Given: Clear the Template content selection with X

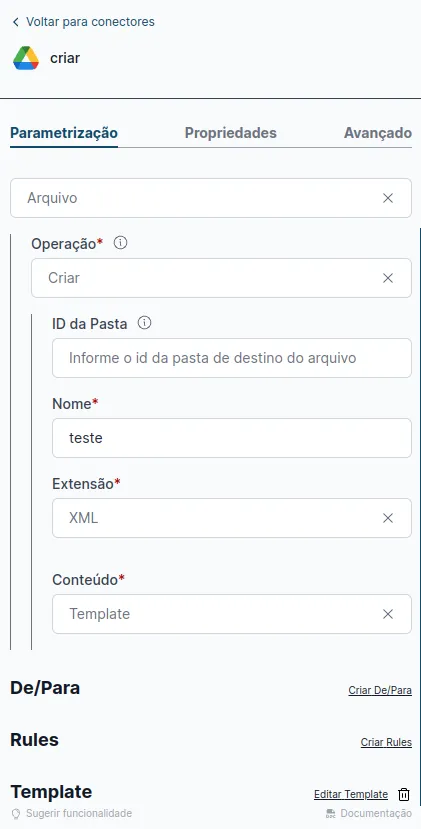Looking at the screenshot, I should click(x=388, y=614).
